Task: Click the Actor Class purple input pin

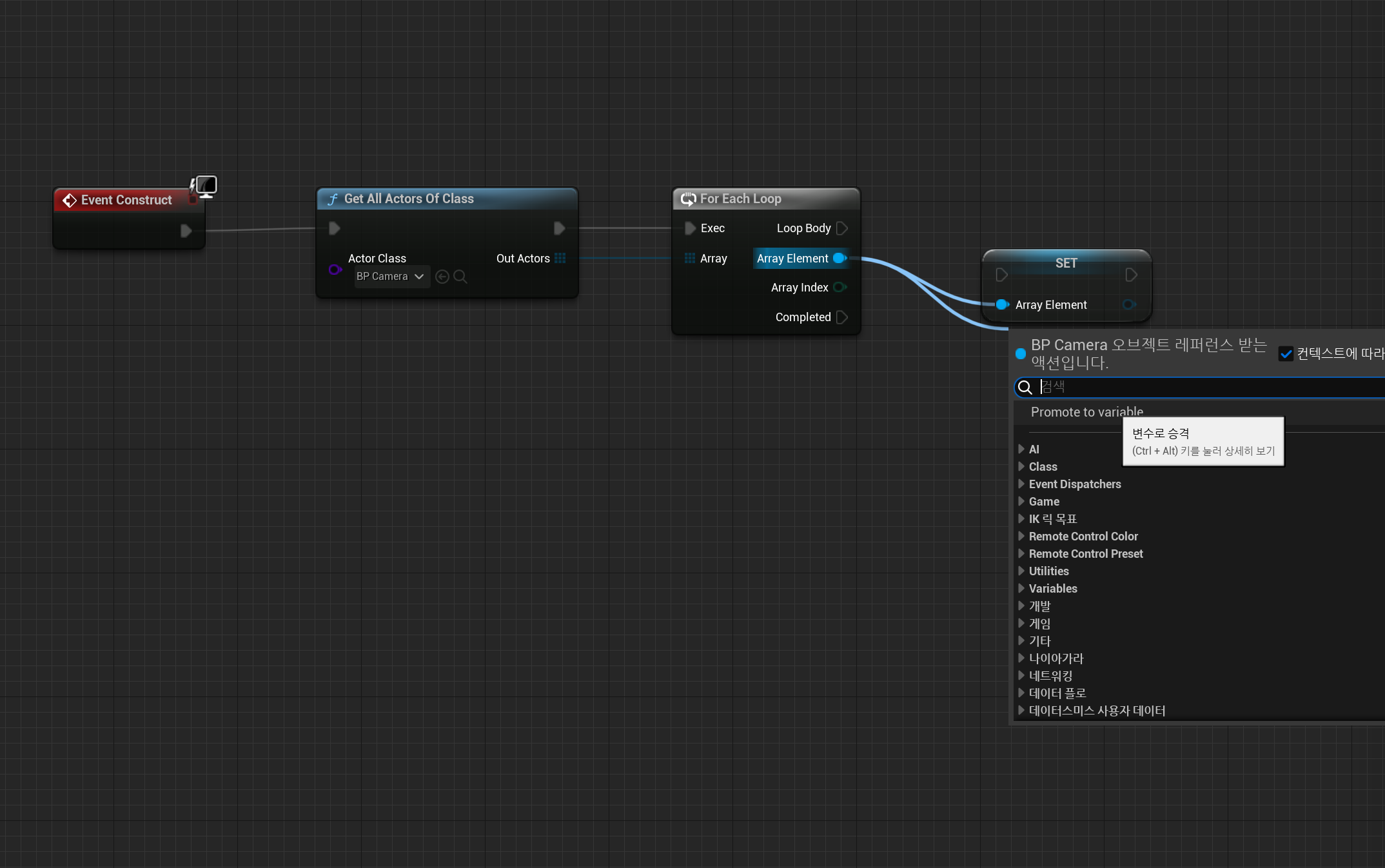Action: [x=334, y=270]
